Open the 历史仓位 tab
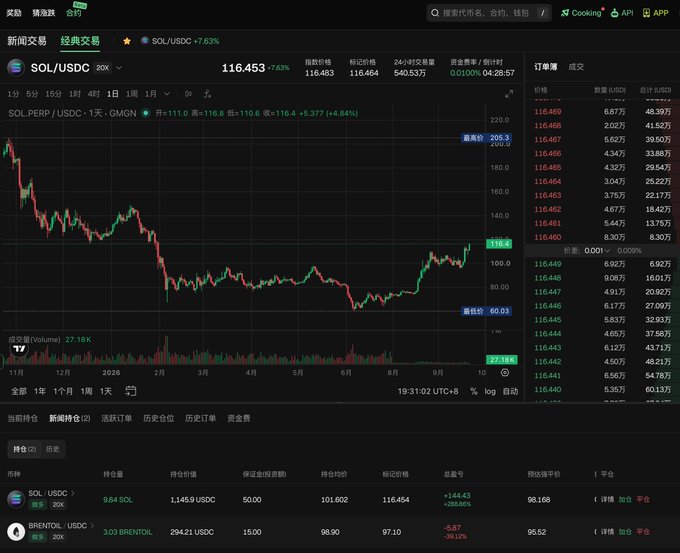 159,418
